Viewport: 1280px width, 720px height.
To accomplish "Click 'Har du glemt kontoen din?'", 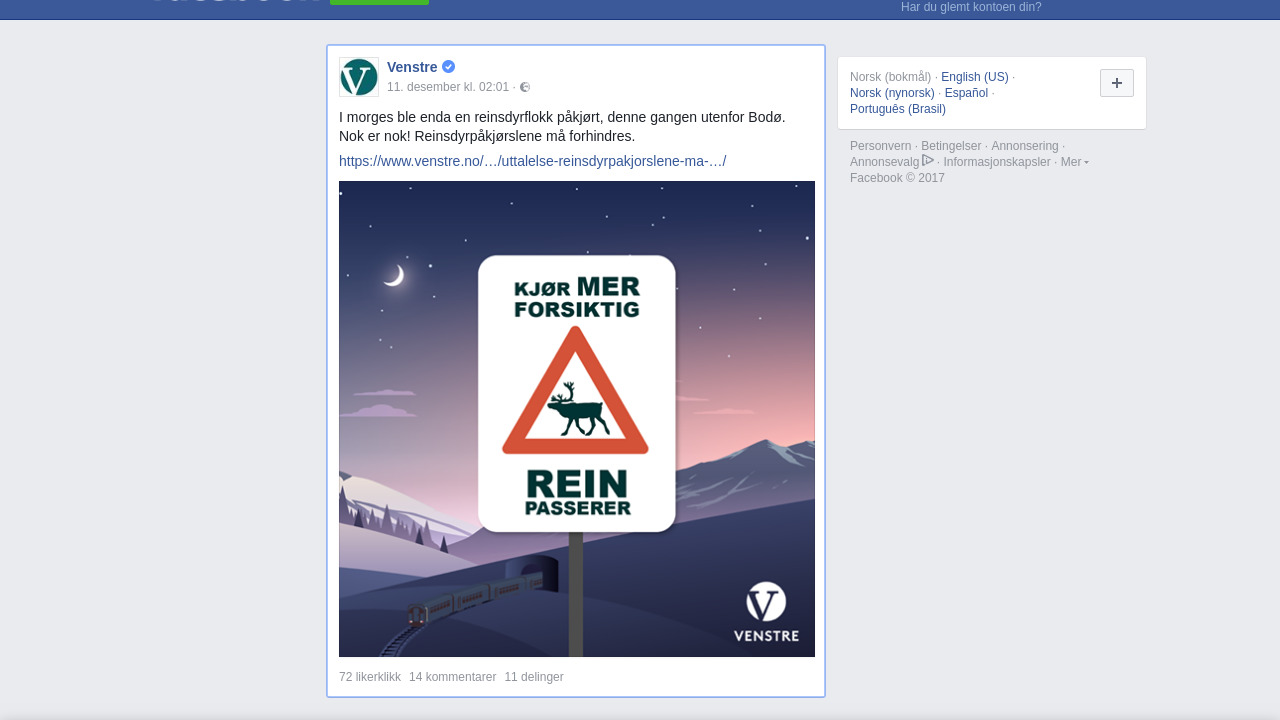I will coord(971,7).
